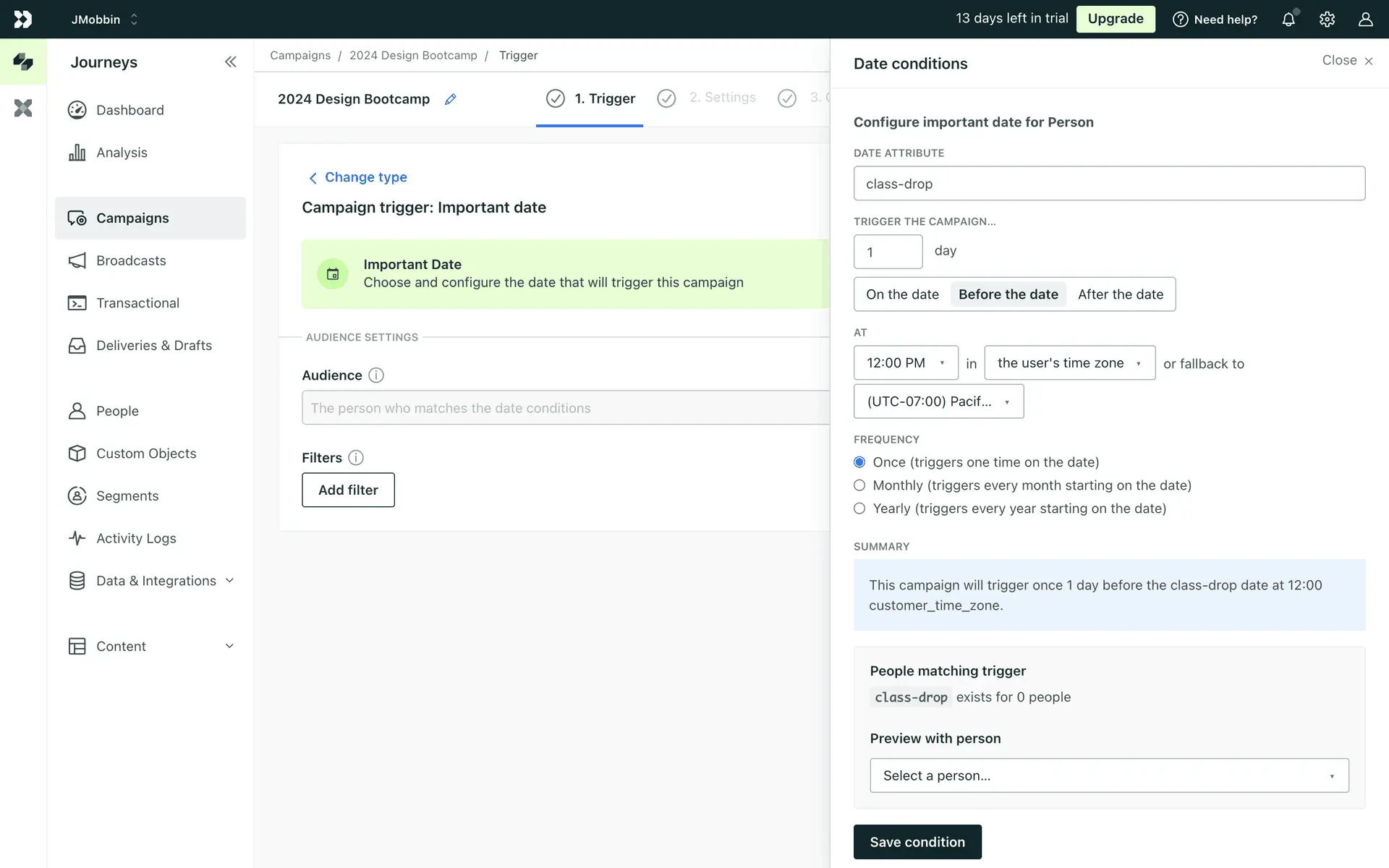Click the Save condition button
1389x868 pixels.
(x=917, y=842)
